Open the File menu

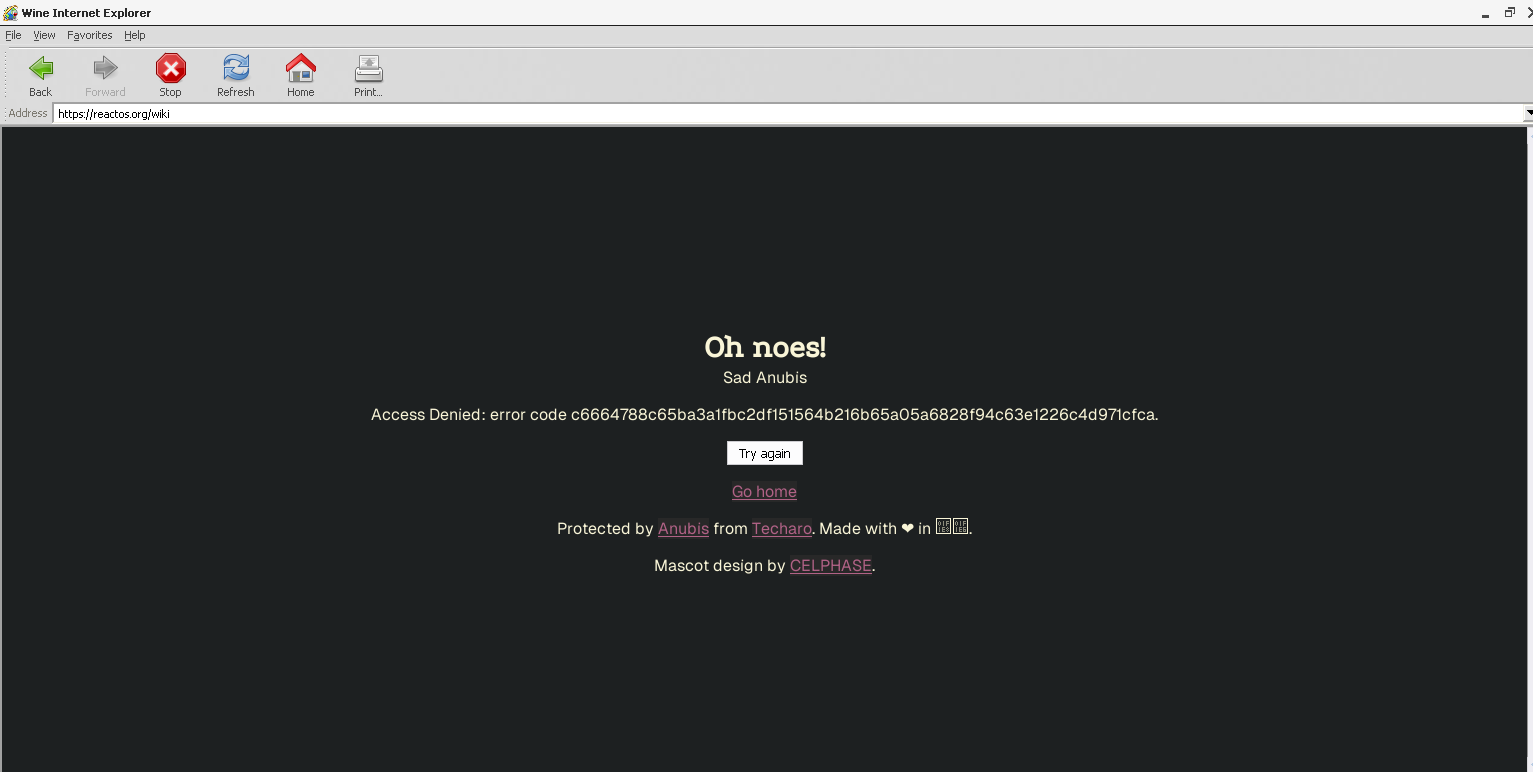pos(13,35)
